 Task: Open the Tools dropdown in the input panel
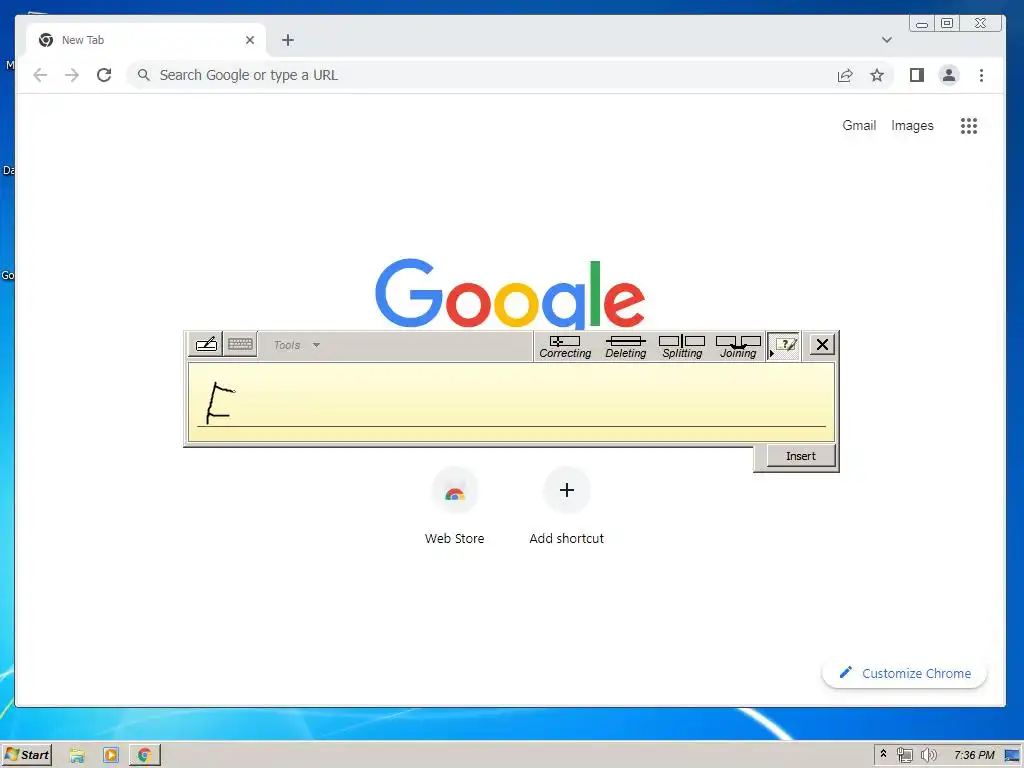296,345
